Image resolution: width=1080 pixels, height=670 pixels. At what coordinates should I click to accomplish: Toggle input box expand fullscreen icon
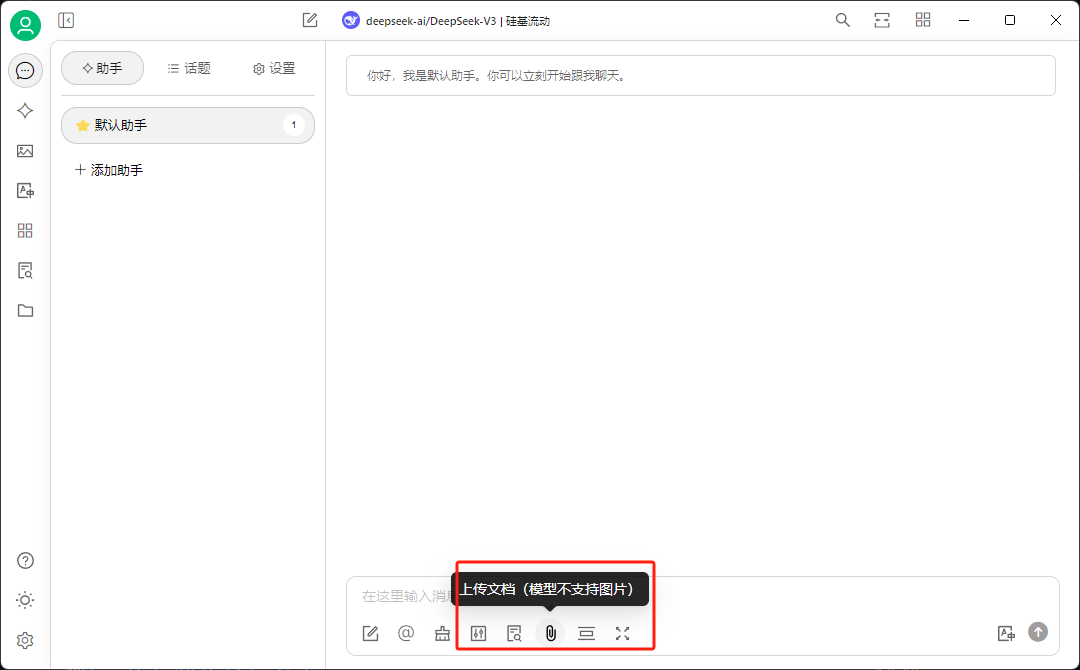(623, 634)
